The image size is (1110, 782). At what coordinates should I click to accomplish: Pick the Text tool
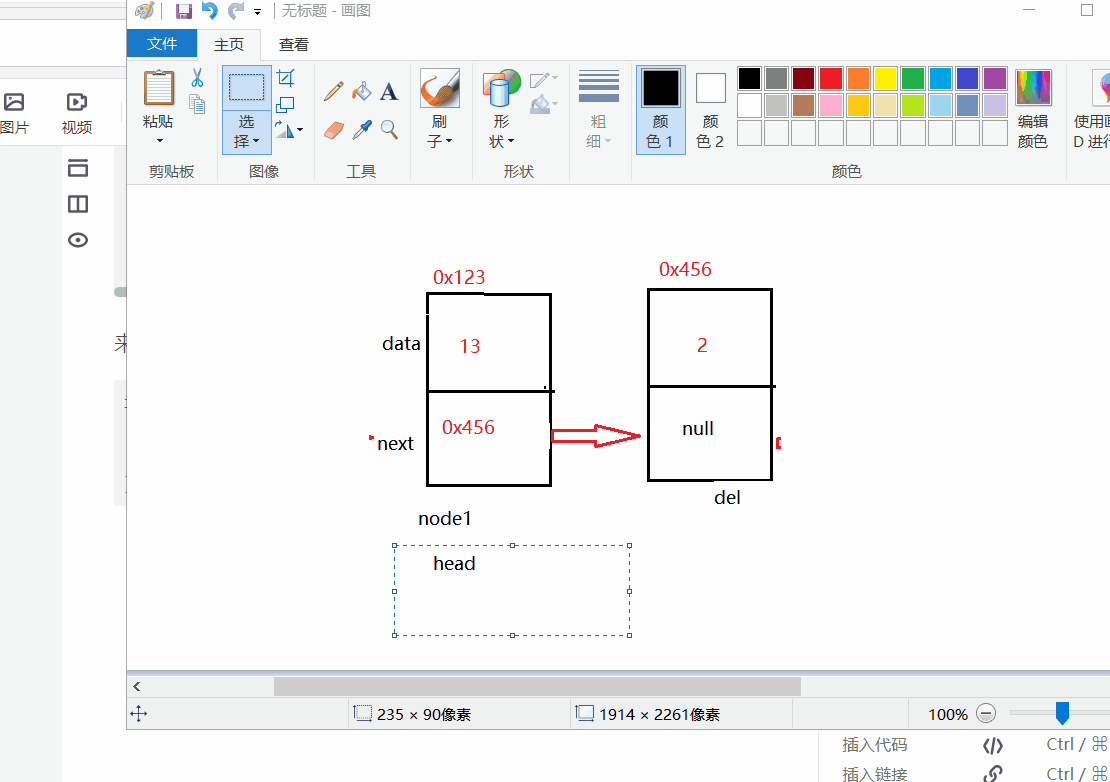(389, 90)
